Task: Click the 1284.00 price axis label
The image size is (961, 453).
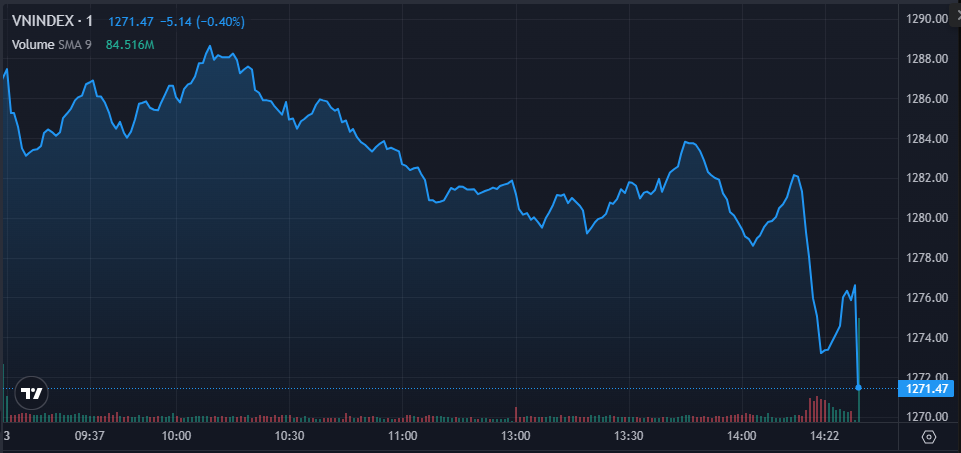Action: coord(926,138)
